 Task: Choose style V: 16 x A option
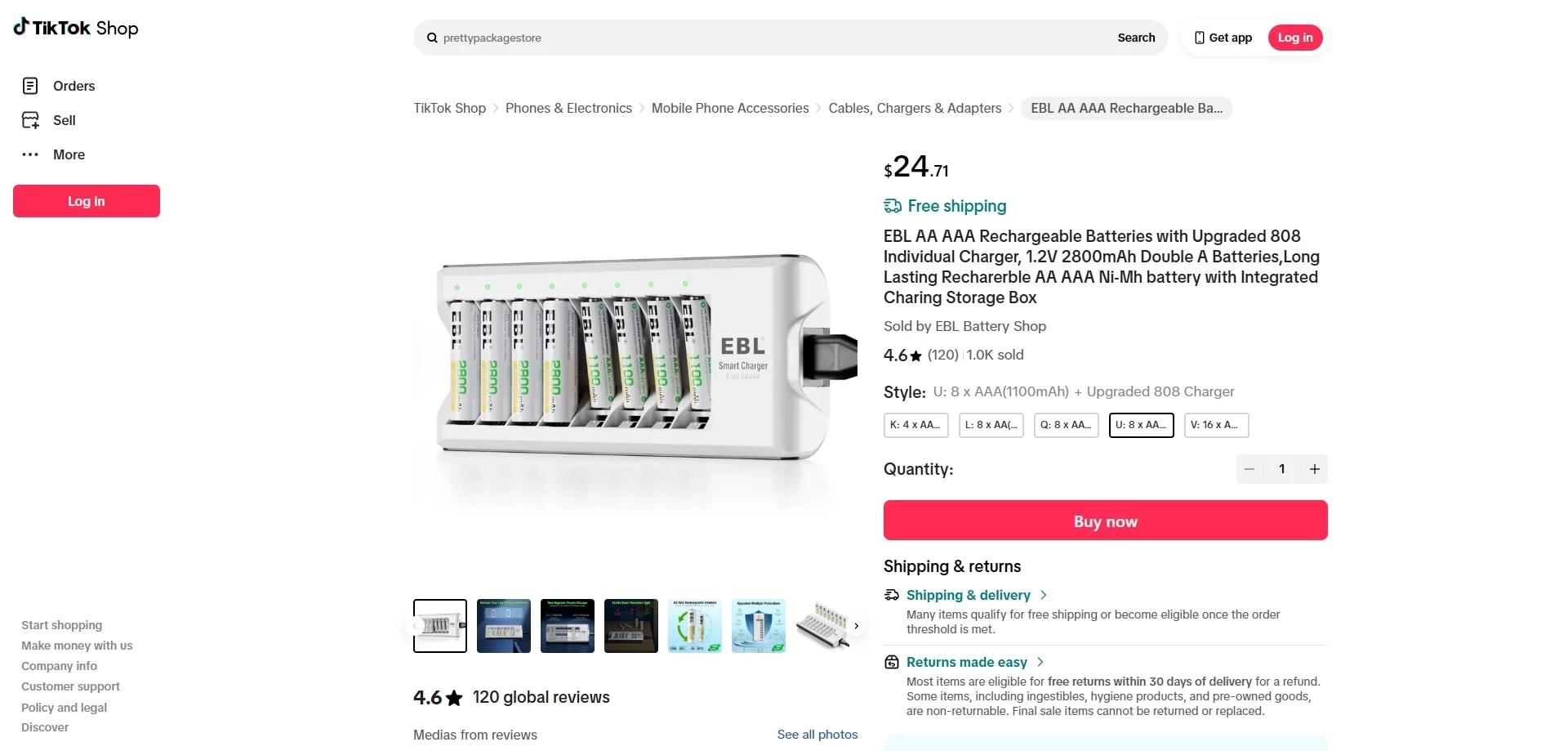(x=1216, y=425)
